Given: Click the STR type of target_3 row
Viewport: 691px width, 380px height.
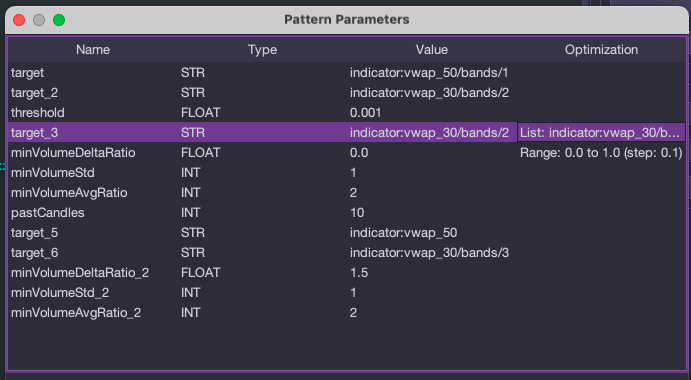Looking at the screenshot, I should (x=193, y=132).
